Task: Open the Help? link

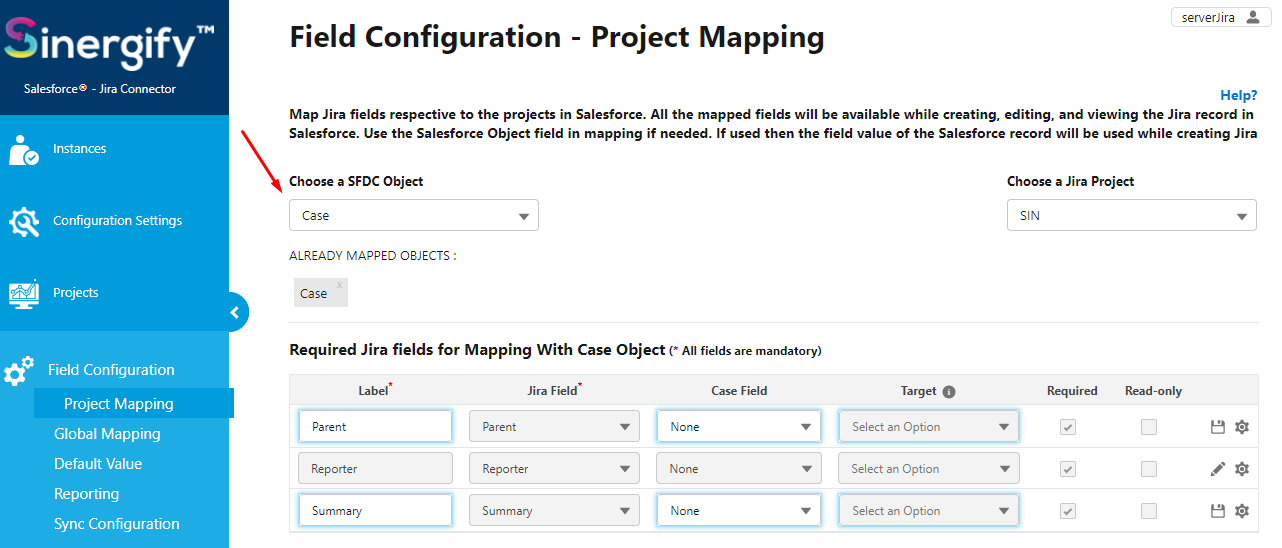Action: click(1239, 95)
